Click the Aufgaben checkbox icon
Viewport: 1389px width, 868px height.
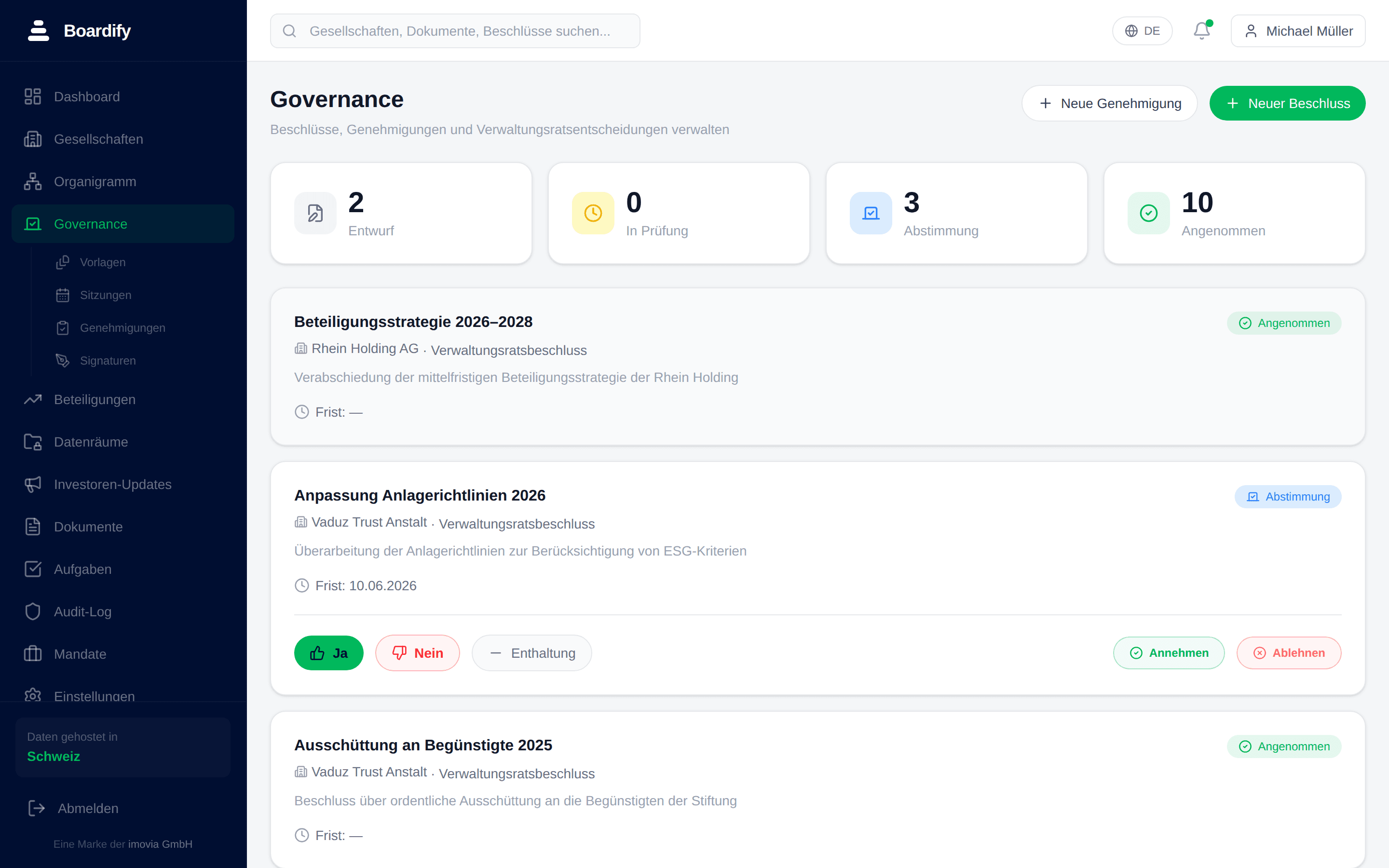point(33,570)
